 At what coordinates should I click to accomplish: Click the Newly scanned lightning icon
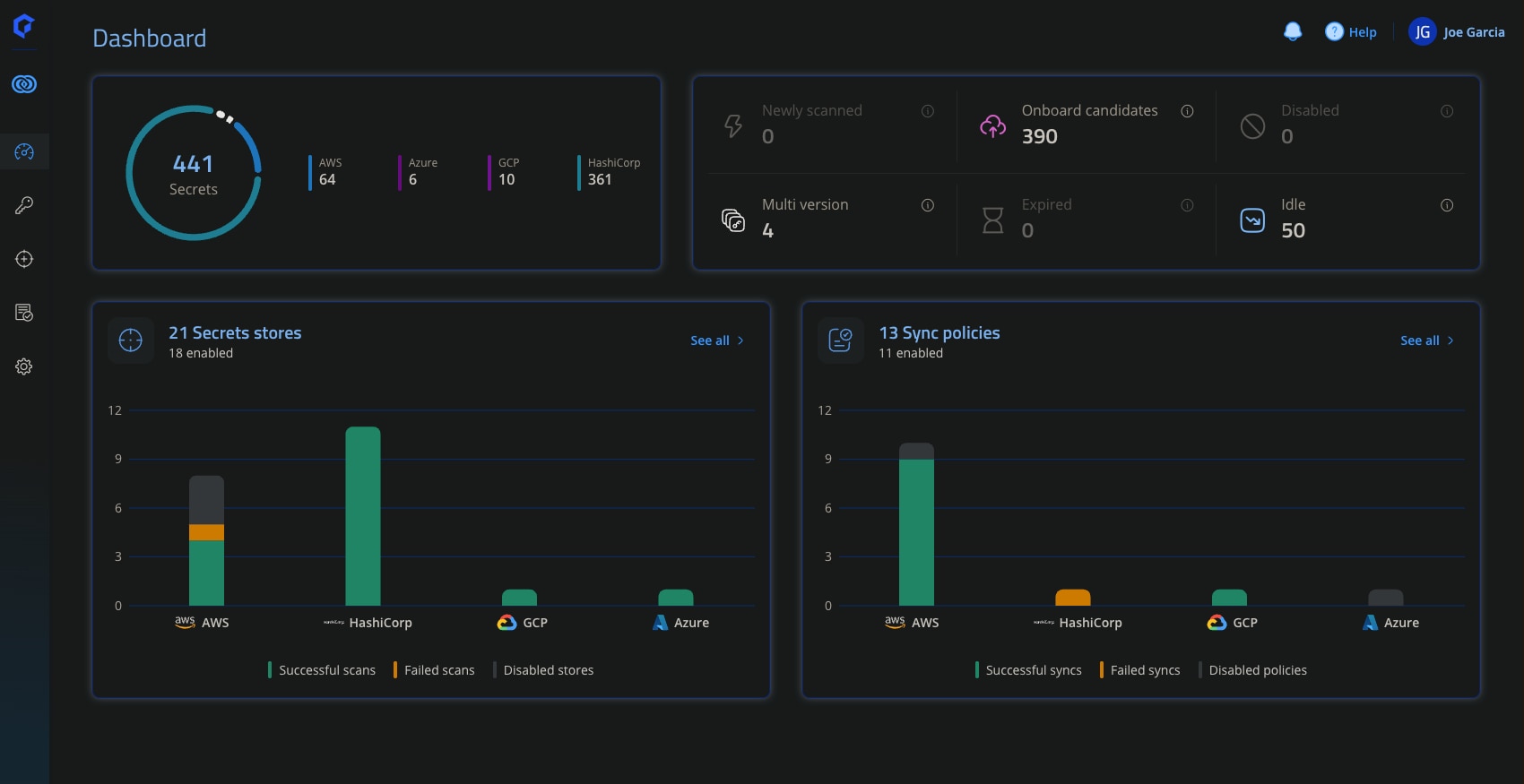coord(733,125)
